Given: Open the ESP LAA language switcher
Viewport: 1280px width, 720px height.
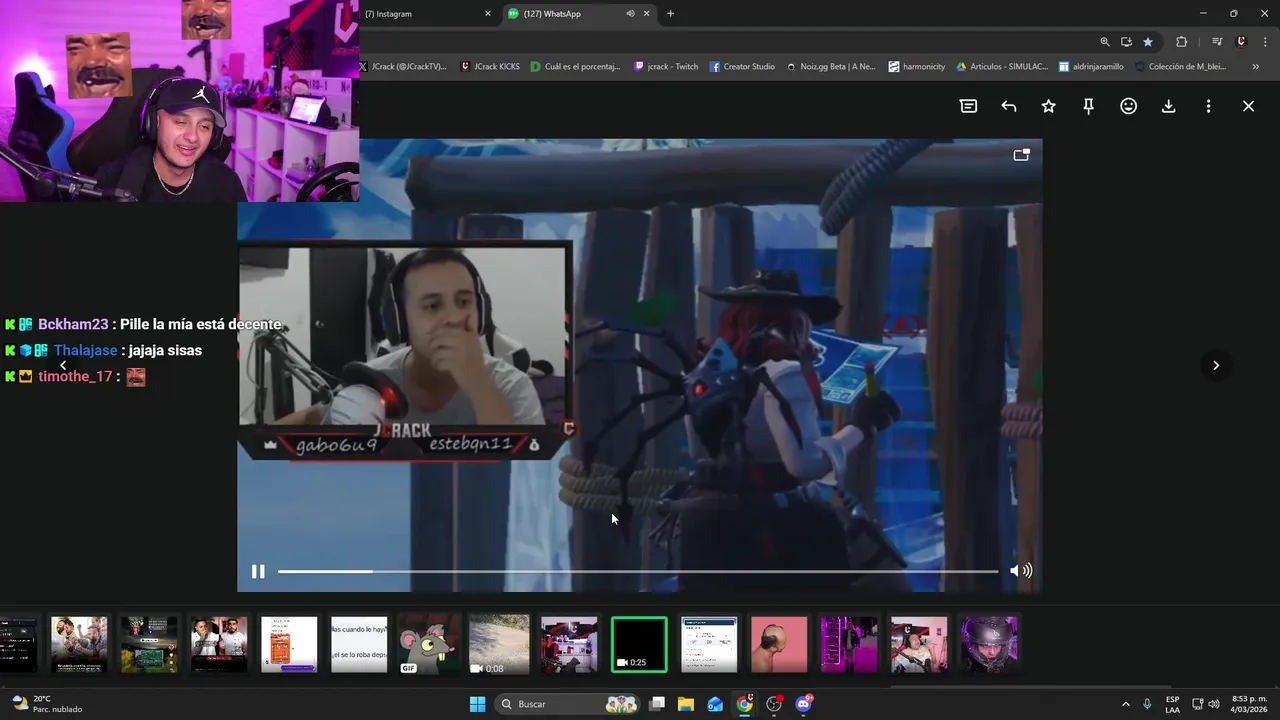Looking at the screenshot, I should tap(1172, 704).
